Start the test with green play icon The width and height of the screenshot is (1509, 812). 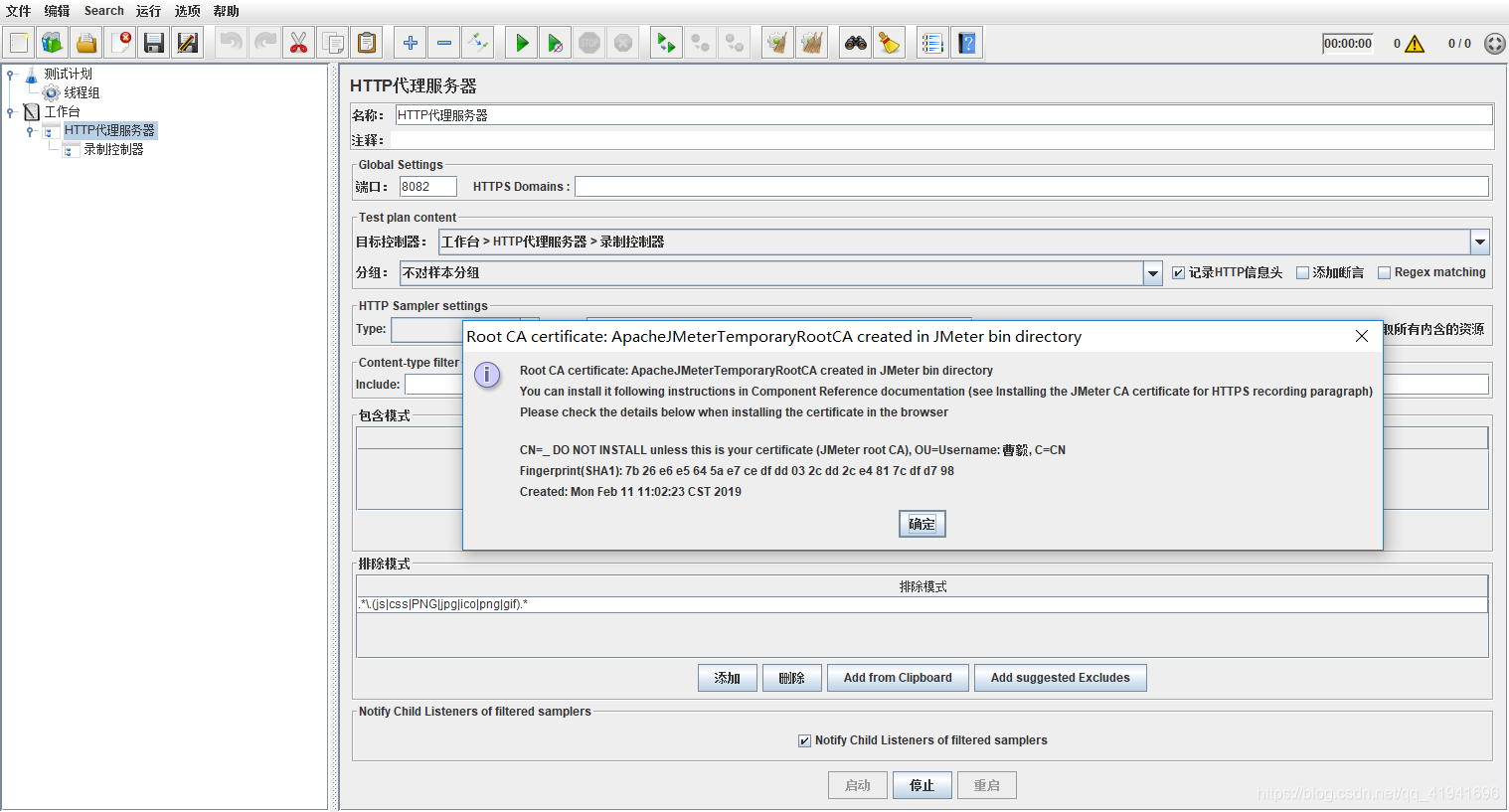pyautogui.click(x=522, y=43)
